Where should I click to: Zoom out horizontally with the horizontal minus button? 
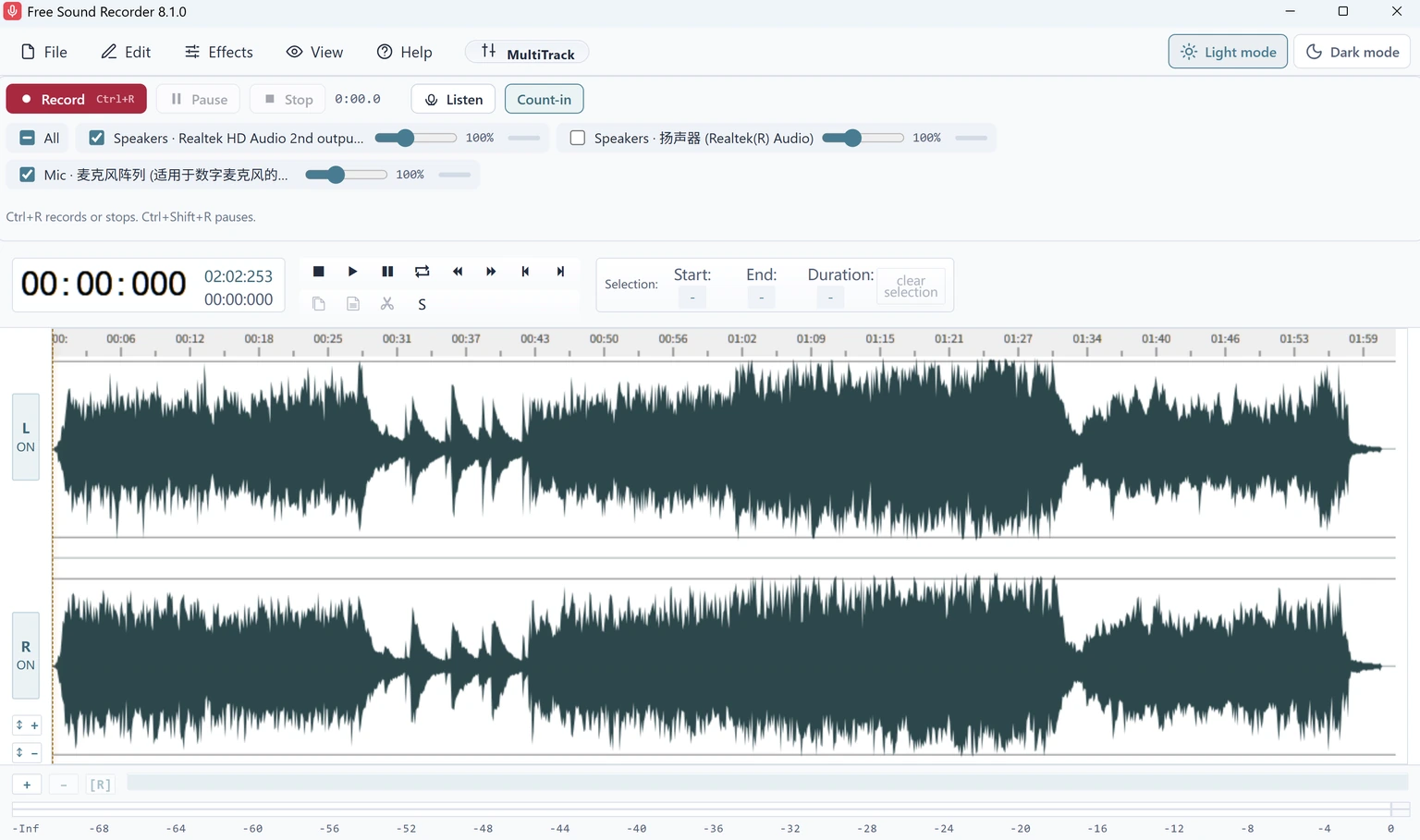coord(63,785)
